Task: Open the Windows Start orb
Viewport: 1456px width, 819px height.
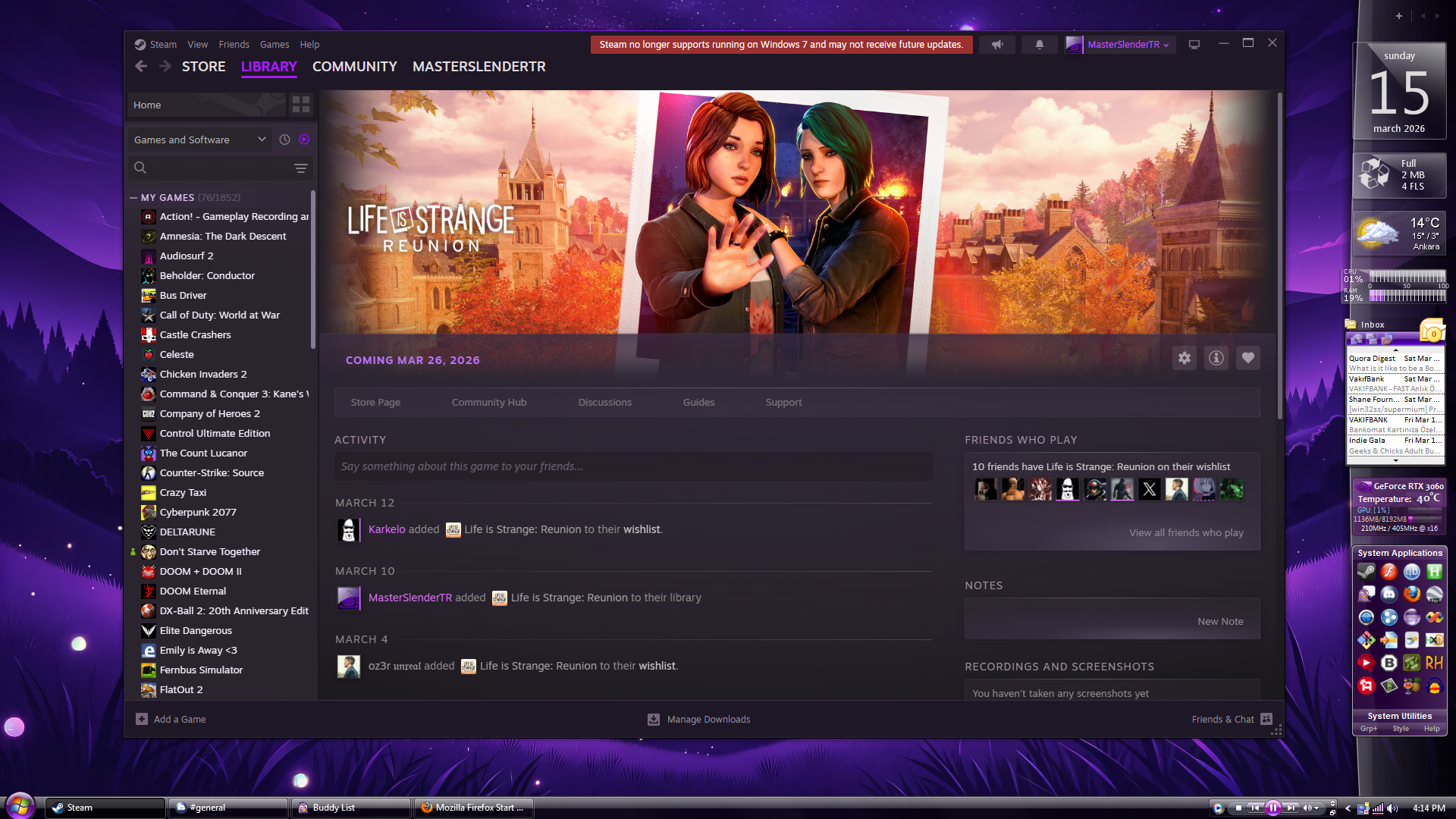Action: (x=20, y=805)
